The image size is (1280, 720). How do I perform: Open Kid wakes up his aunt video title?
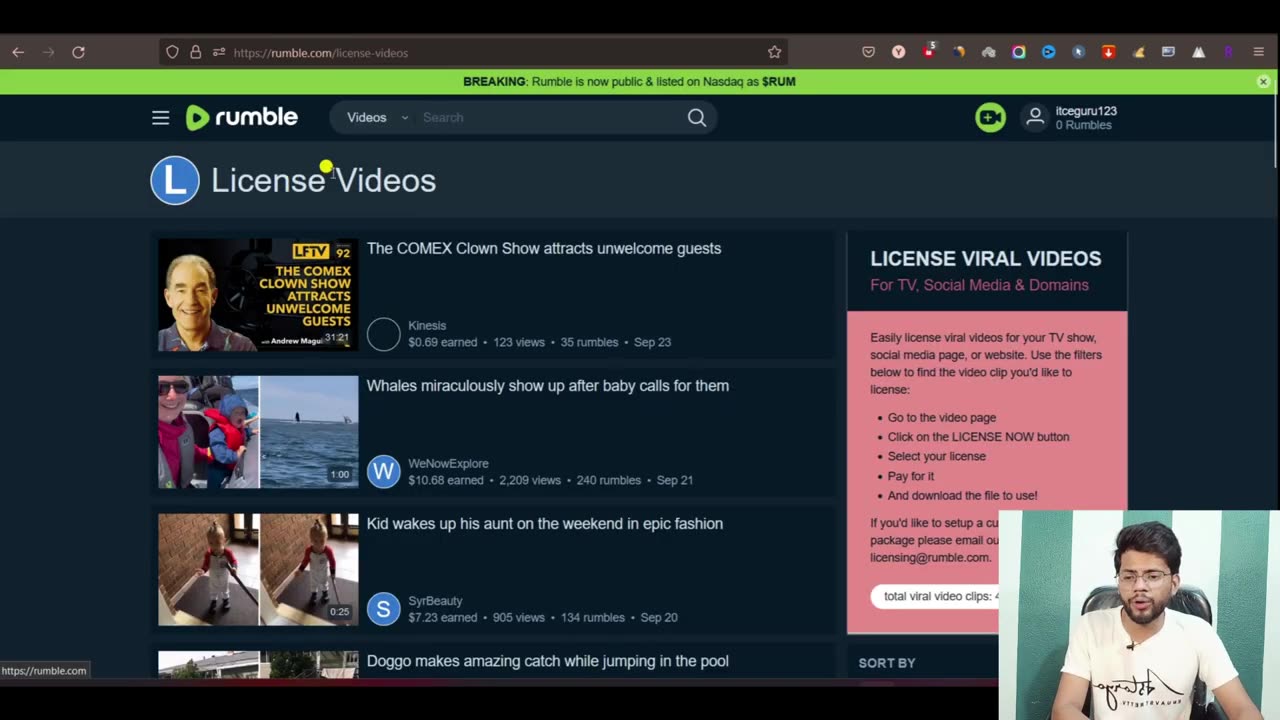pos(545,524)
